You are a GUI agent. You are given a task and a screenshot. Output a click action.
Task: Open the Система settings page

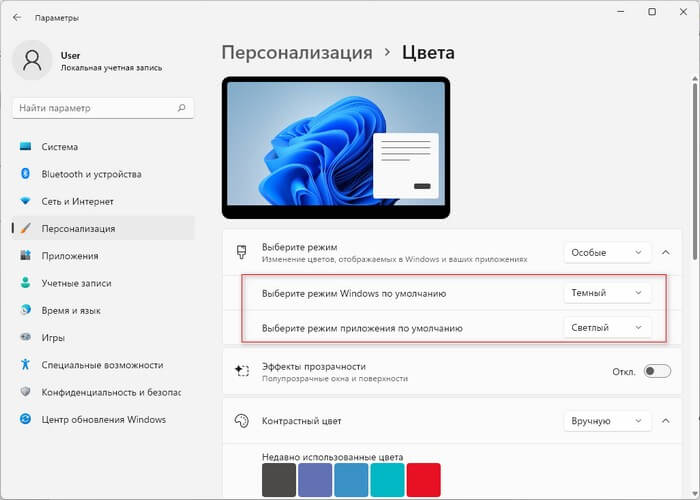tap(104, 146)
